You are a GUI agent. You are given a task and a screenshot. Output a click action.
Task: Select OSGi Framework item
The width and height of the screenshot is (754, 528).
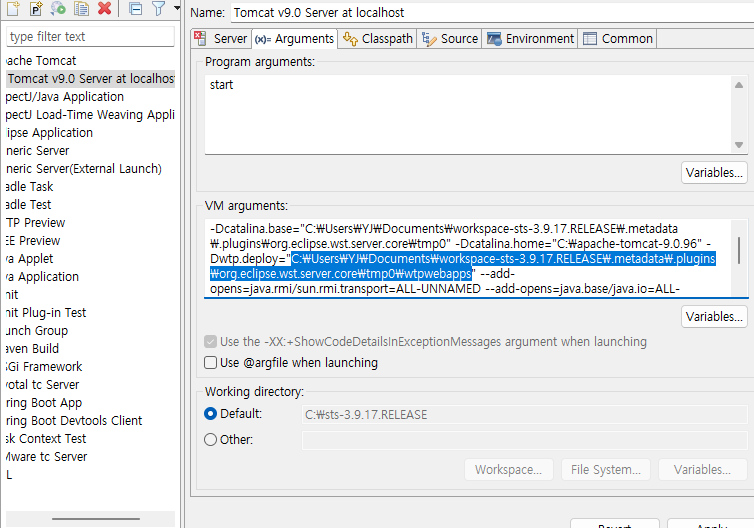44,366
